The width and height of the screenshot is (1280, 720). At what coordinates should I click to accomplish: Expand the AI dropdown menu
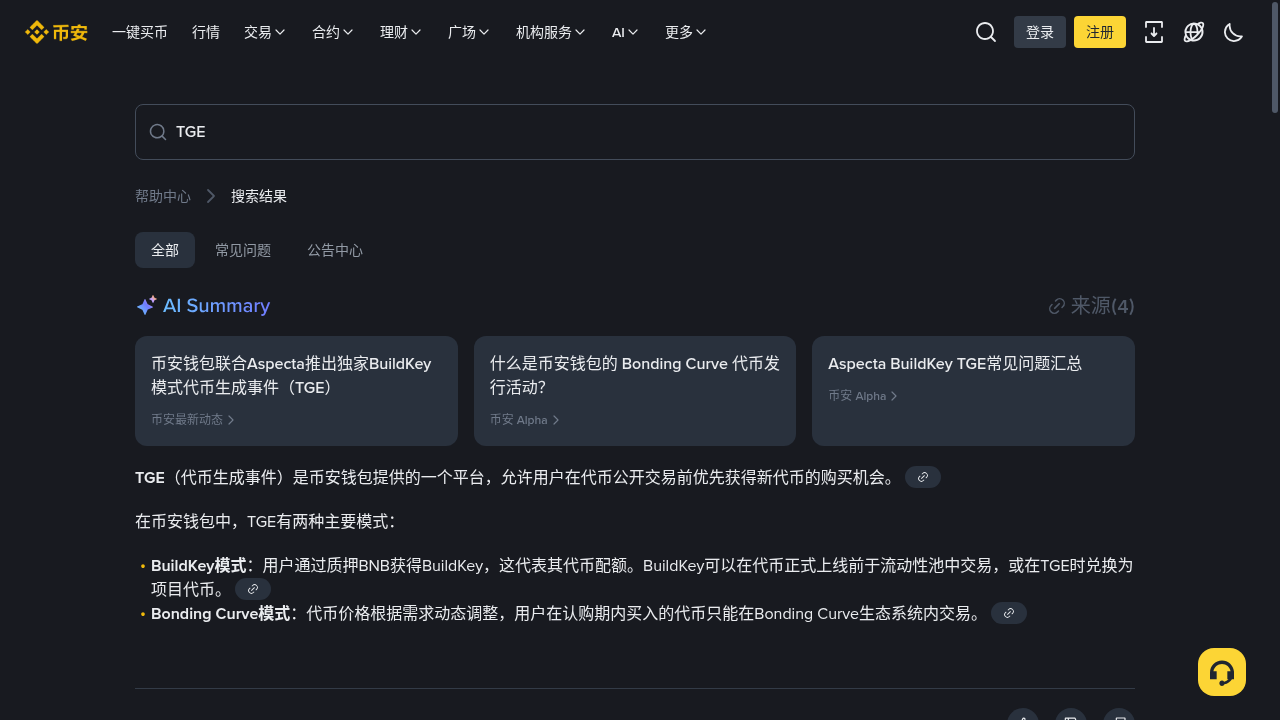tap(626, 32)
